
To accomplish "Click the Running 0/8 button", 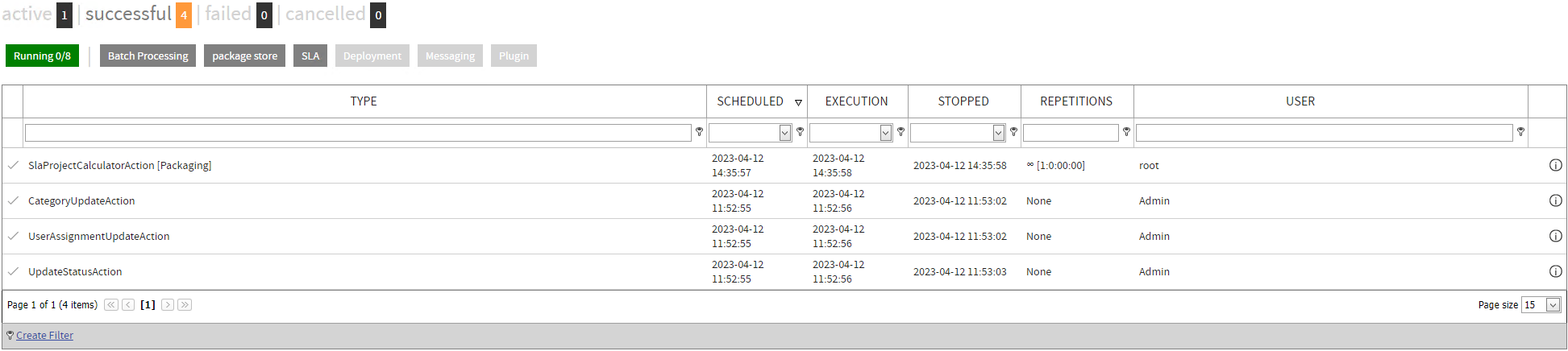I will click(x=42, y=56).
